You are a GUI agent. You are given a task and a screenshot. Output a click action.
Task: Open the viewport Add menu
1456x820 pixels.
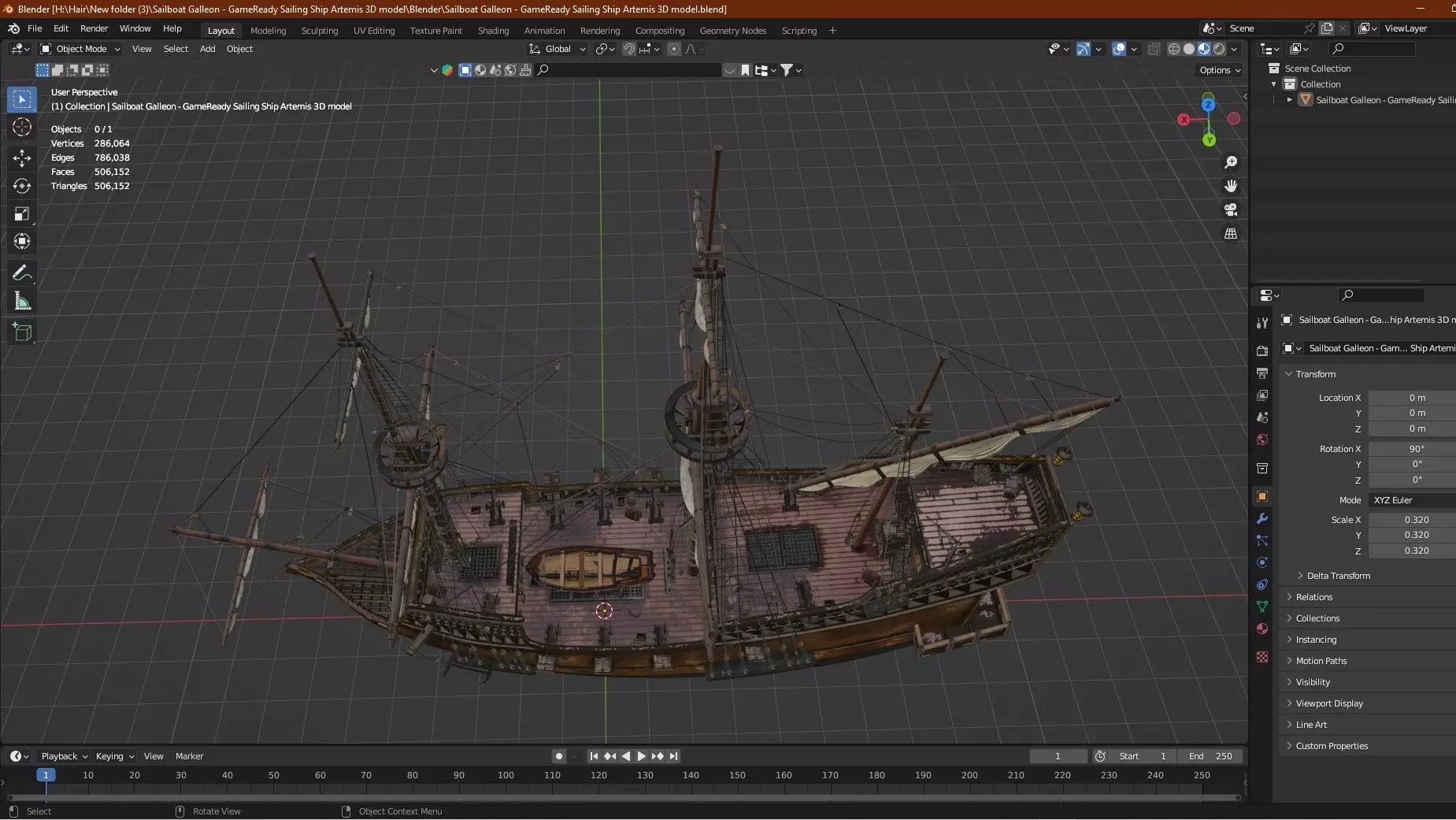207,49
